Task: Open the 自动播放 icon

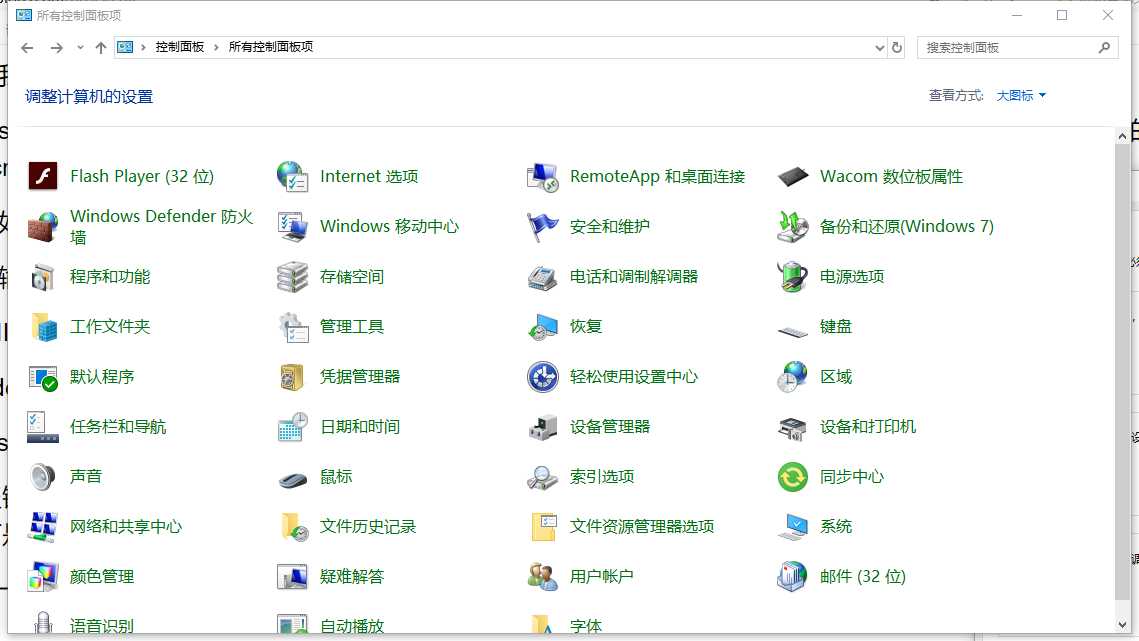Action: (293, 624)
